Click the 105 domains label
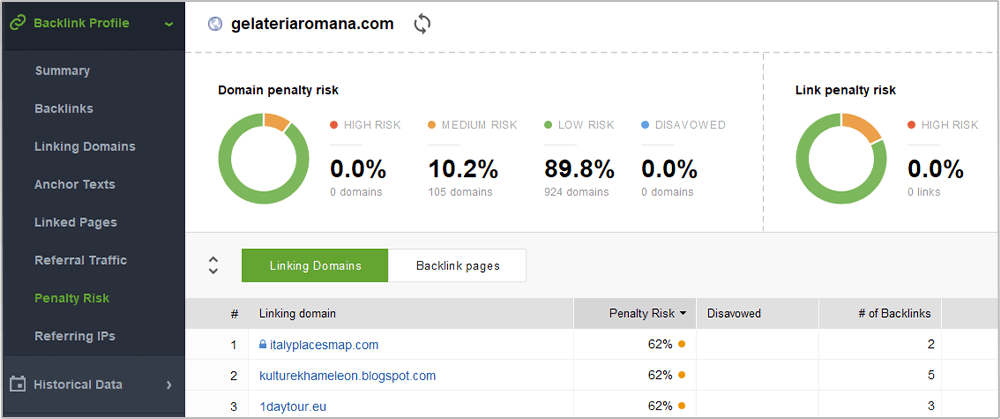Screen dimensions: 1000x419 [x=460, y=192]
